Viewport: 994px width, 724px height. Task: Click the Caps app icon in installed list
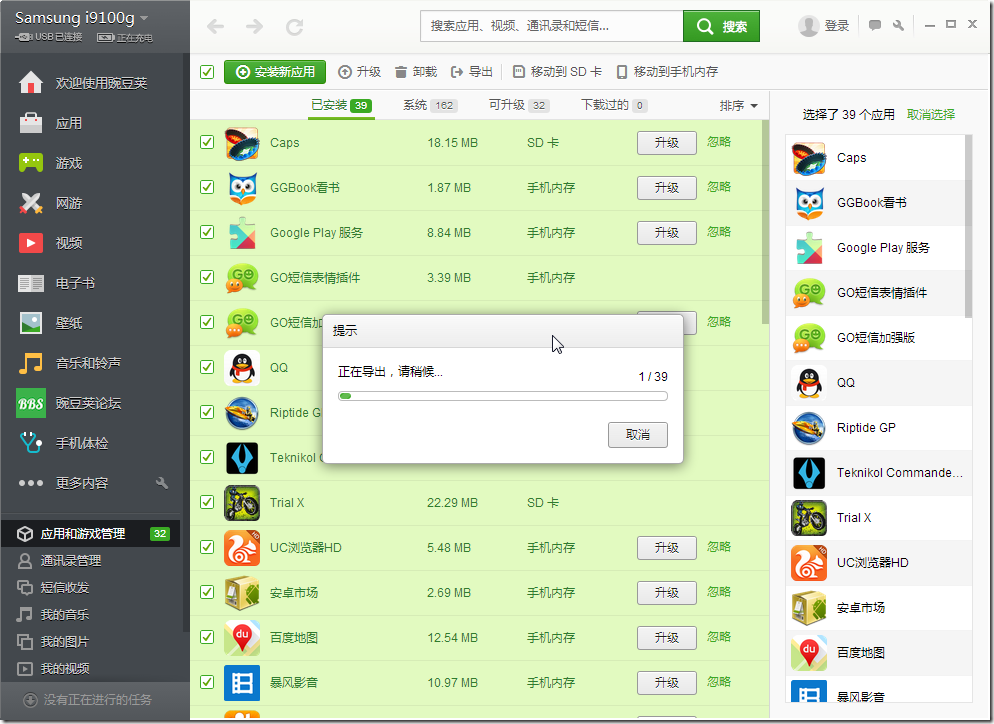coord(242,143)
